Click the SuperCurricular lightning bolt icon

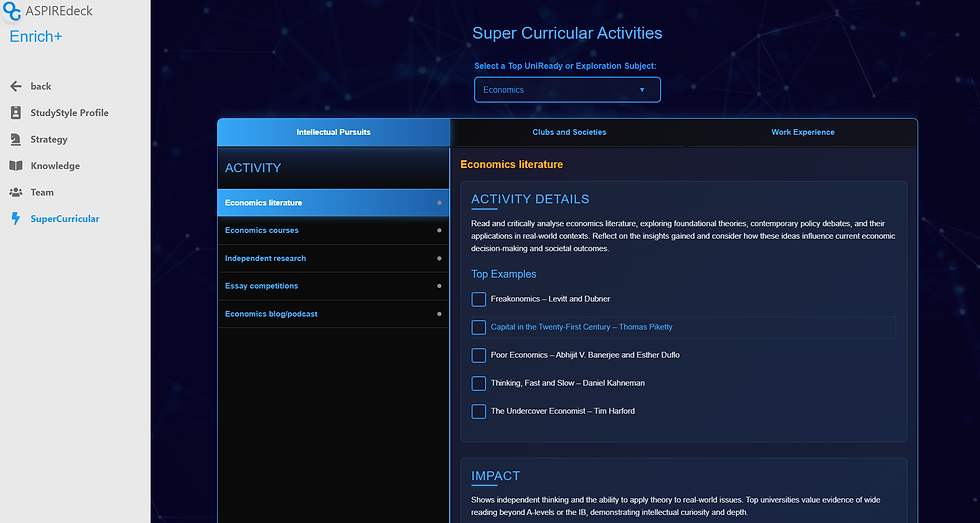pos(16,219)
